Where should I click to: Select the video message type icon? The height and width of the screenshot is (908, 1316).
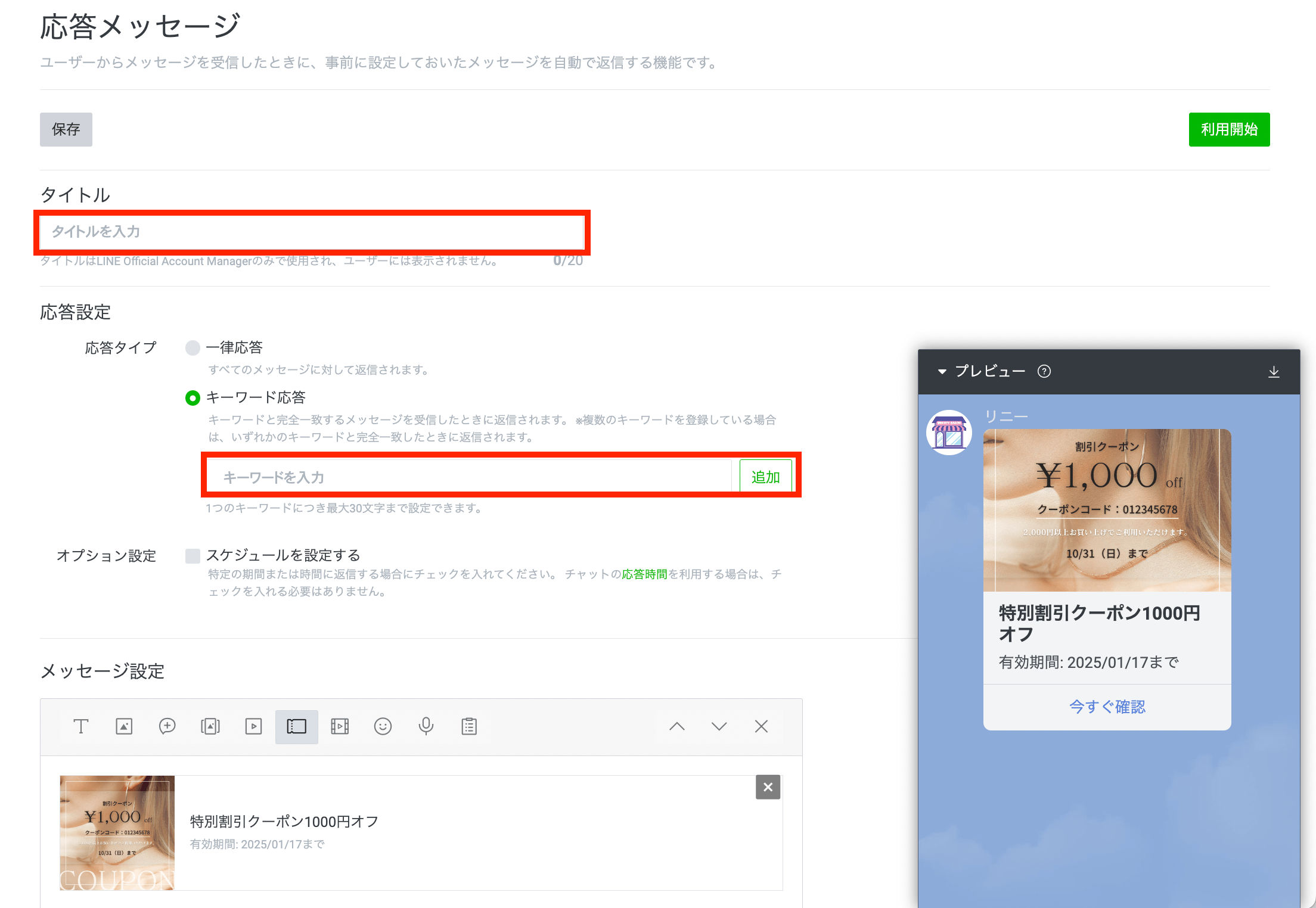click(253, 726)
